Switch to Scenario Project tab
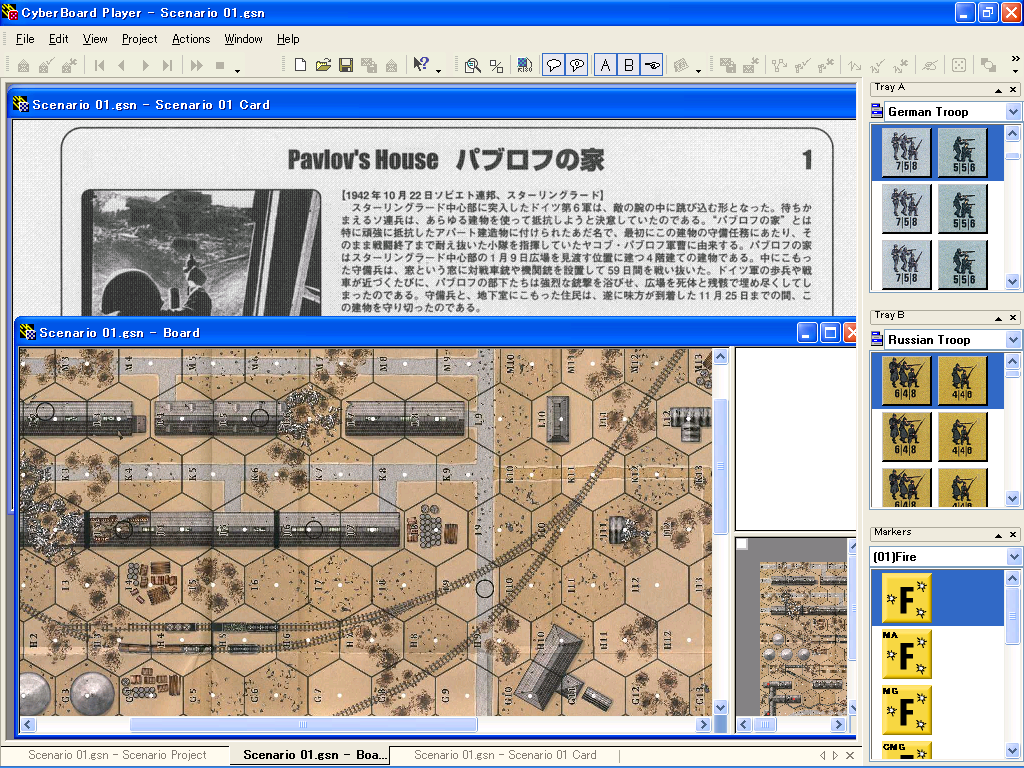 [x=117, y=755]
